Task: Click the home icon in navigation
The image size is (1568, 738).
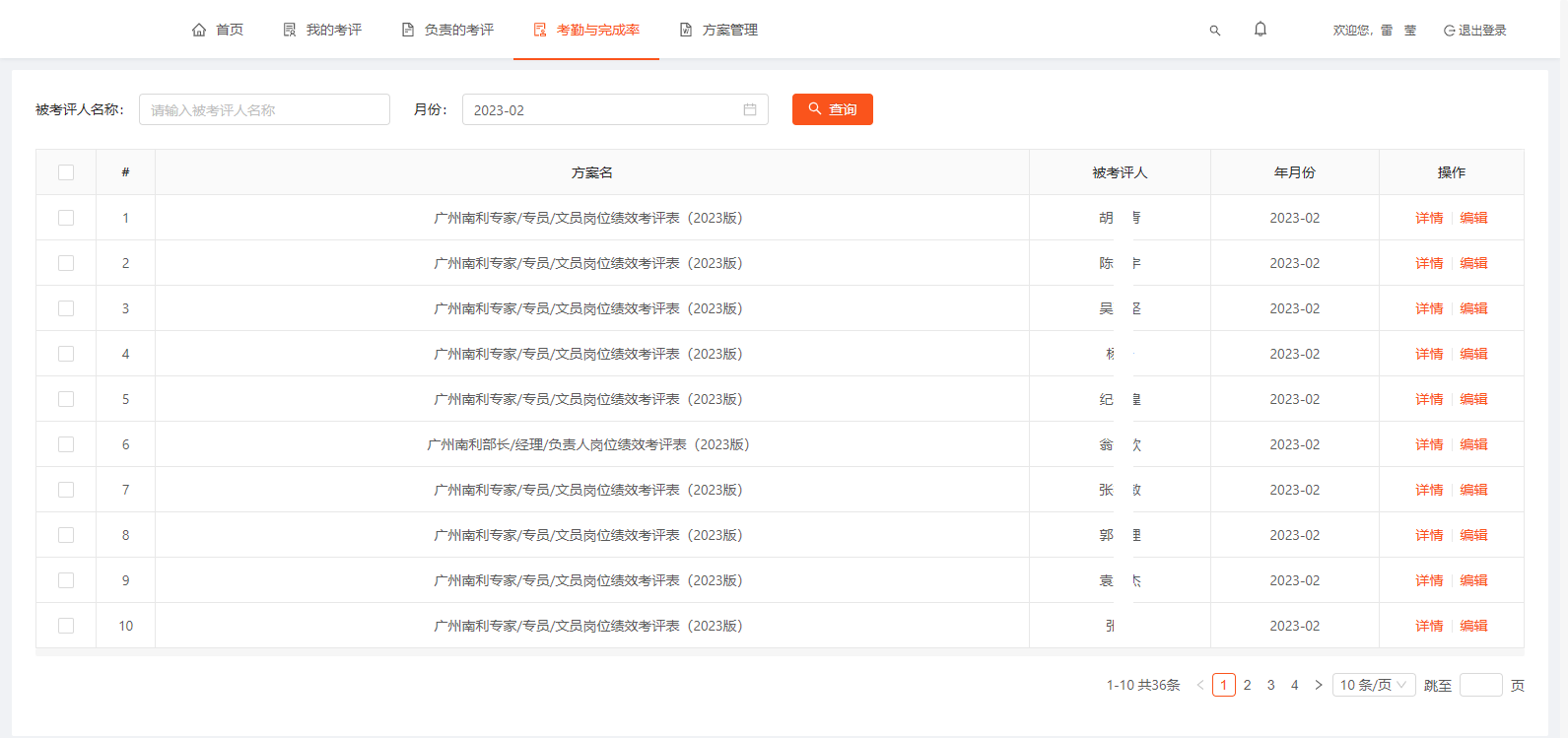Action: click(x=199, y=30)
